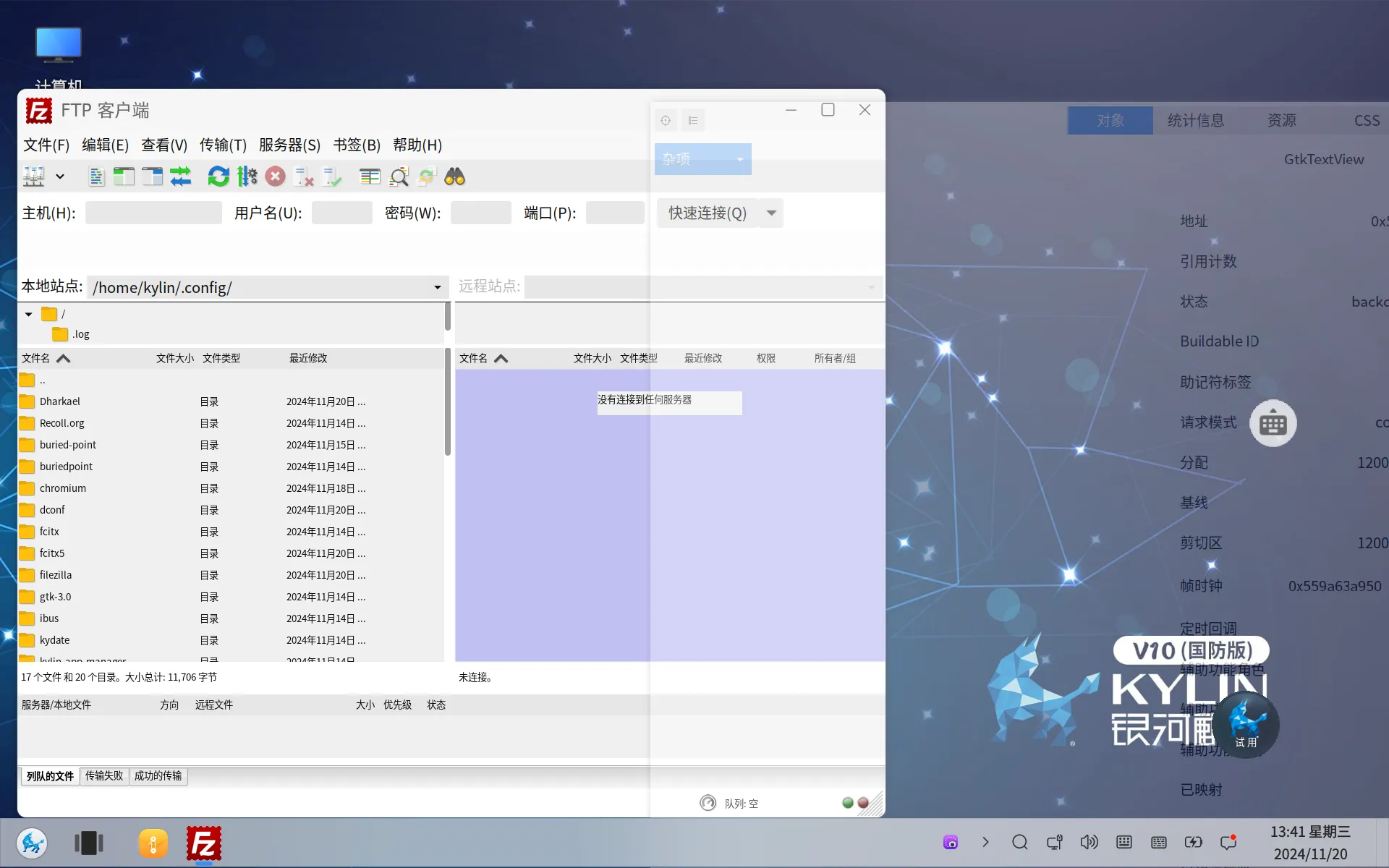Click the task view icon in taskbar

89,843
